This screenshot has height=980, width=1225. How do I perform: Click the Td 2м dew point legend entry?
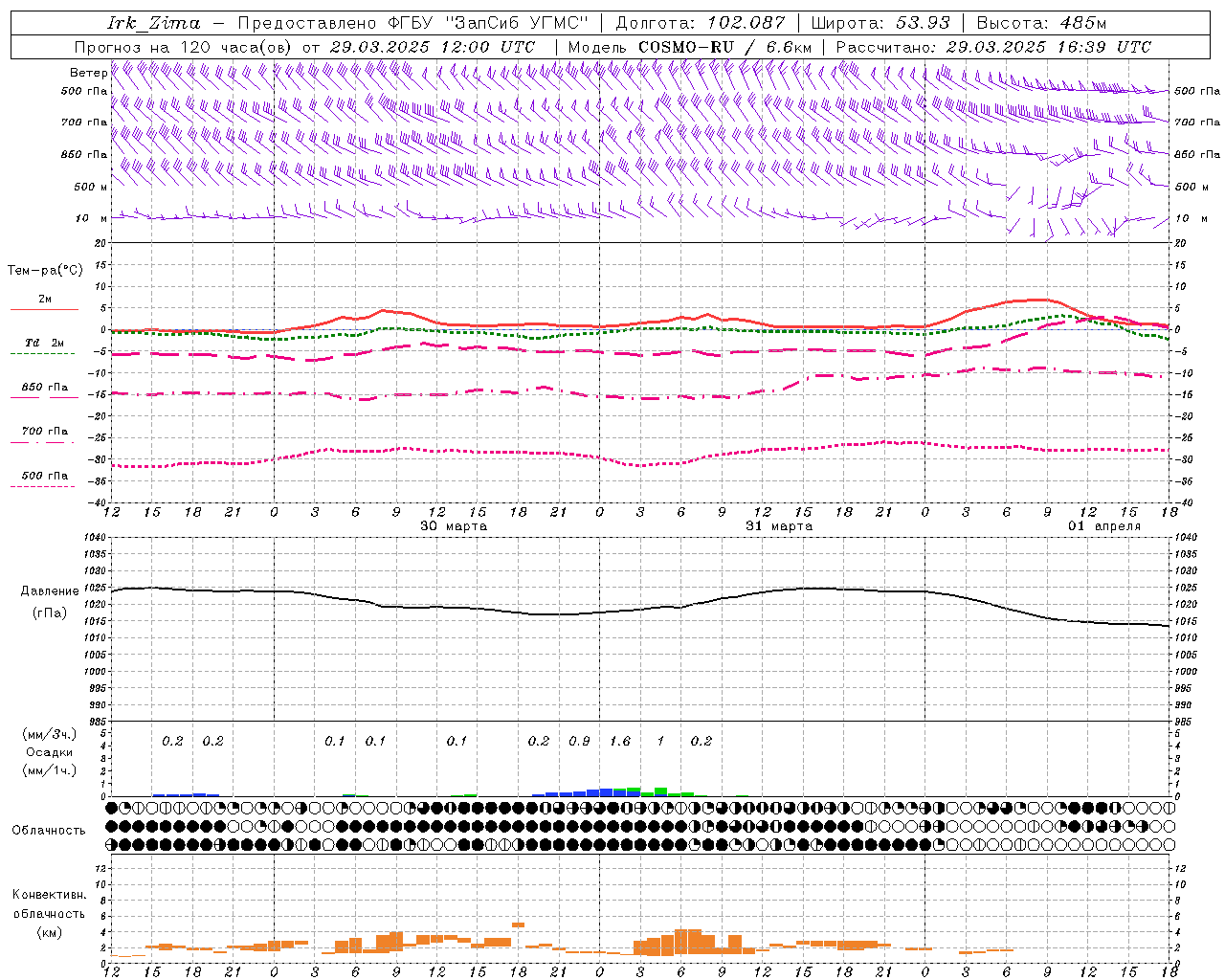click(x=45, y=343)
